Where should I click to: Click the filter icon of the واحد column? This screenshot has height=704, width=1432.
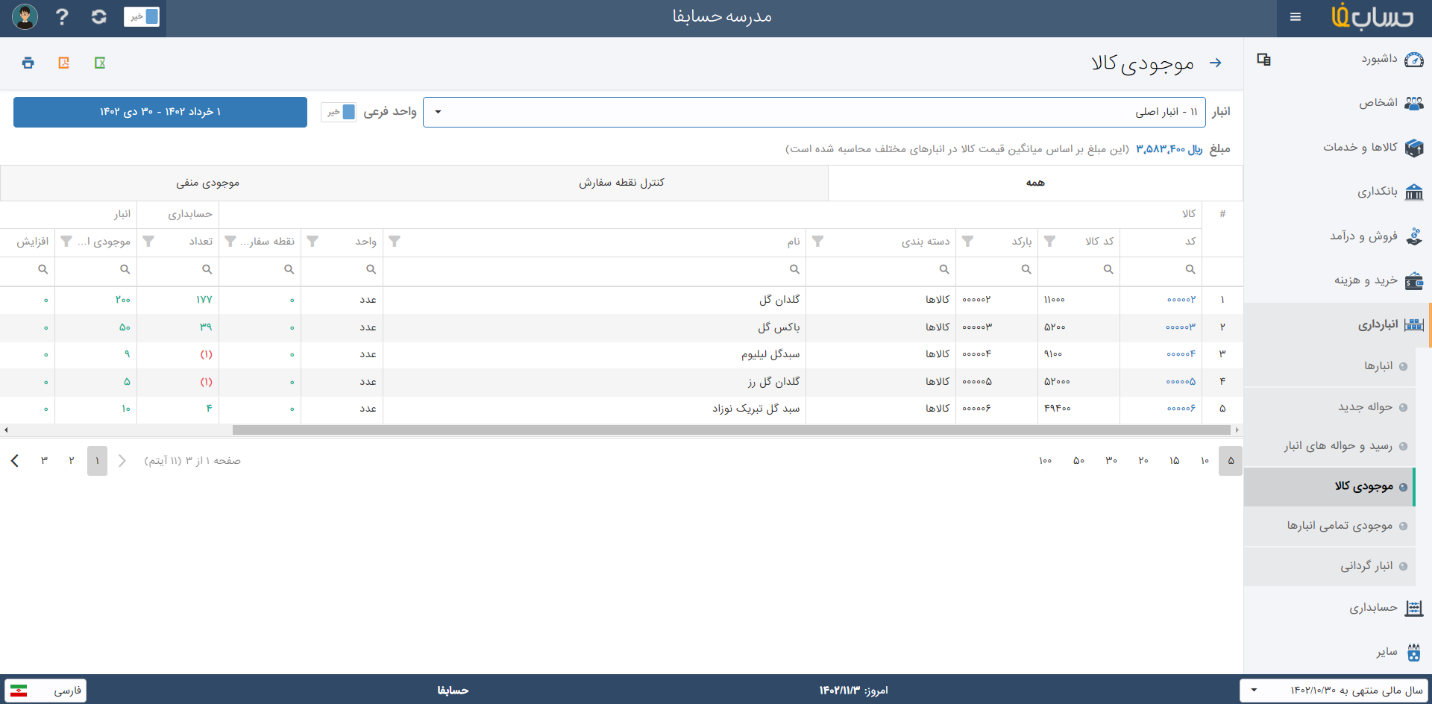tap(312, 242)
